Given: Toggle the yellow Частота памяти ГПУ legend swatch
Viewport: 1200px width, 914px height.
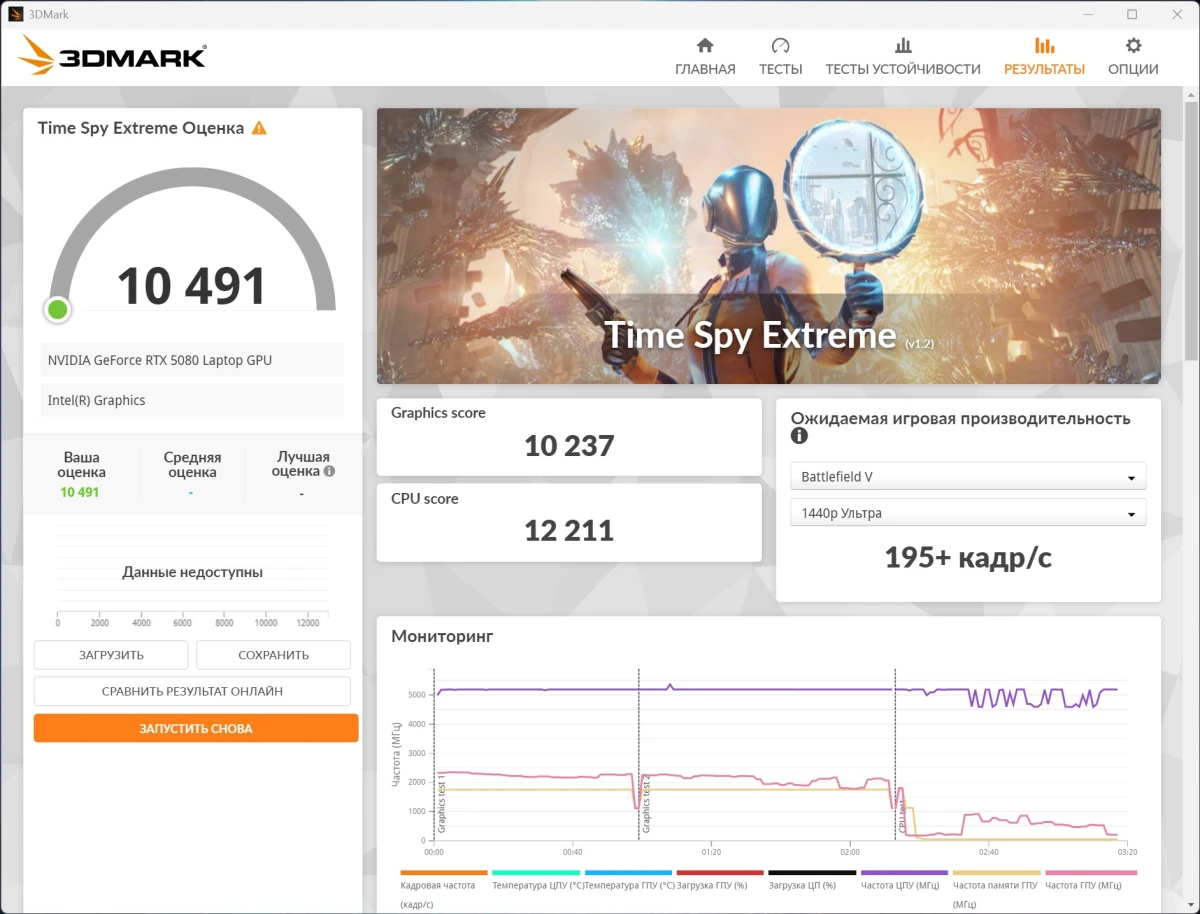Looking at the screenshot, I should [996, 873].
